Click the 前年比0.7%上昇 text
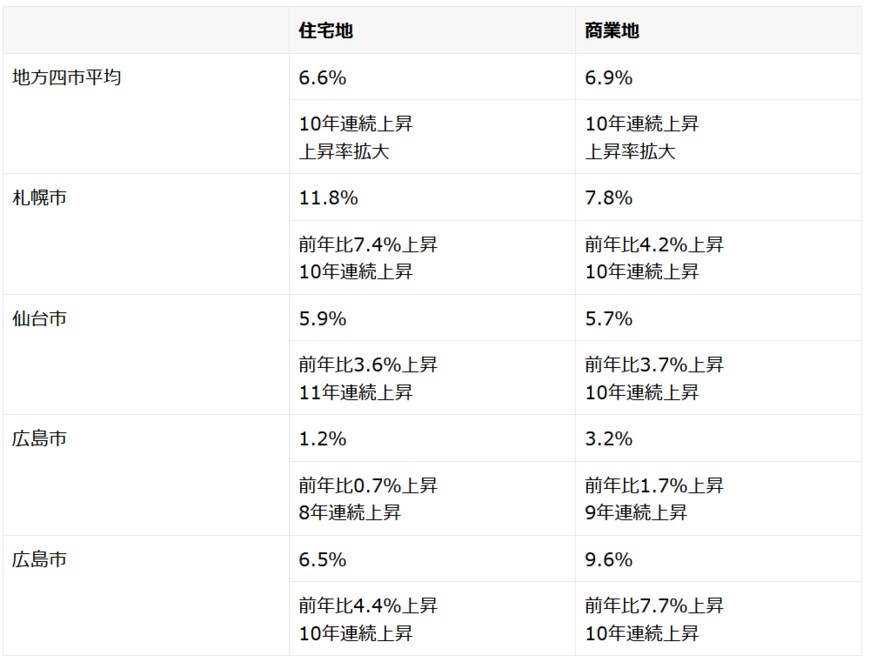Viewport: 870px width, 662px height. click(368, 486)
